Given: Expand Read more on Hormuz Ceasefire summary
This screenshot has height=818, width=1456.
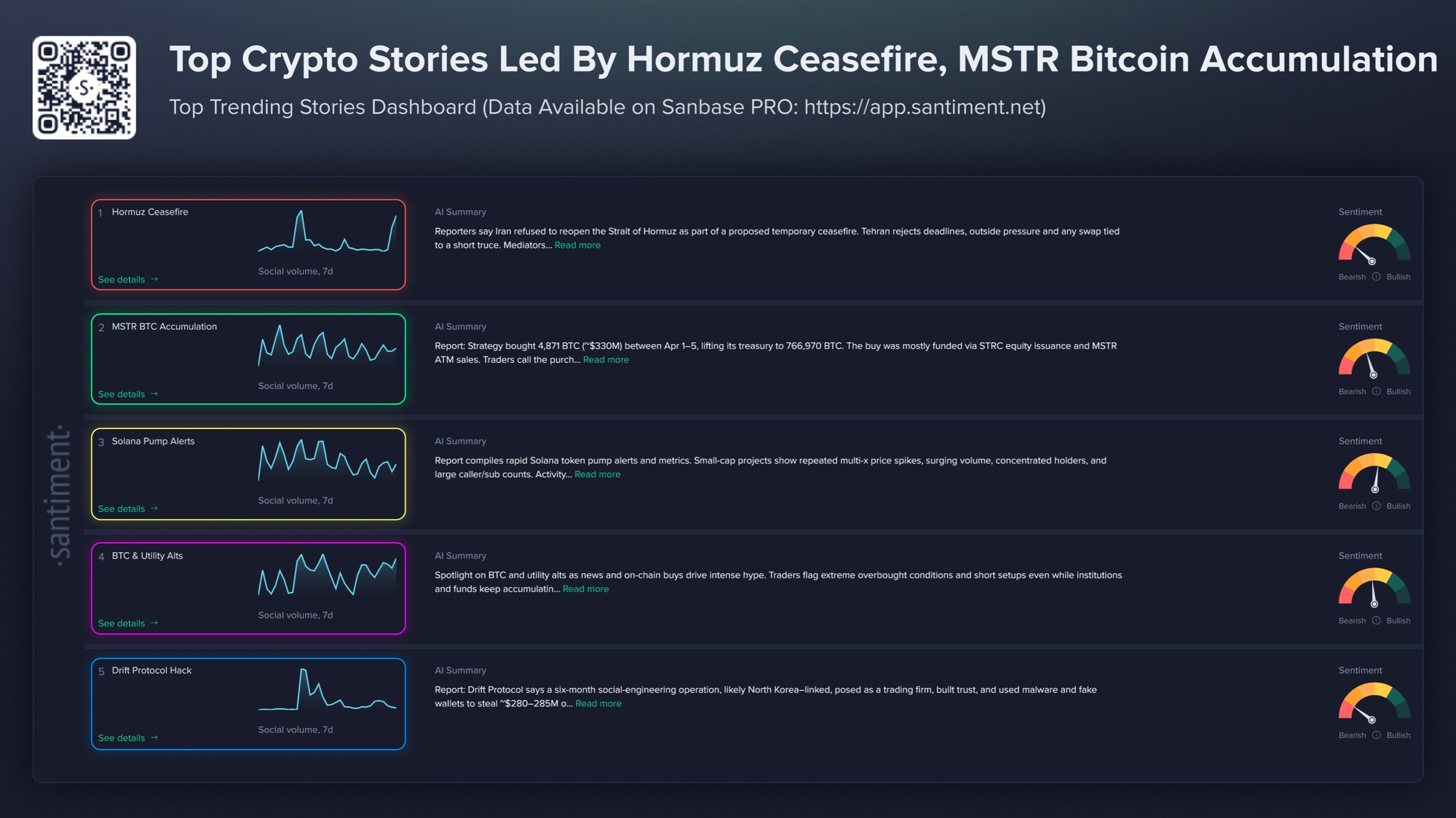Looking at the screenshot, I should [577, 245].
